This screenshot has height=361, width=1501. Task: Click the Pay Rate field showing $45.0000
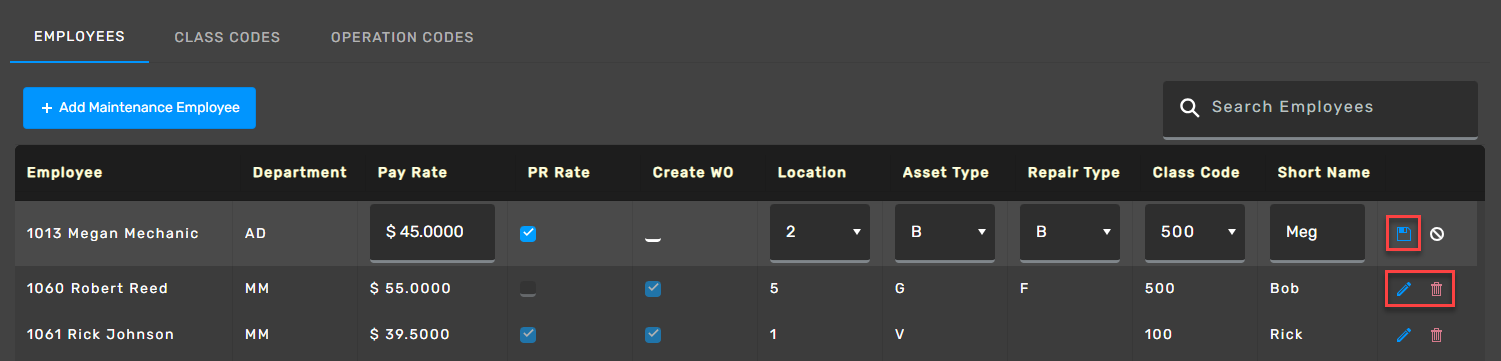432,233
